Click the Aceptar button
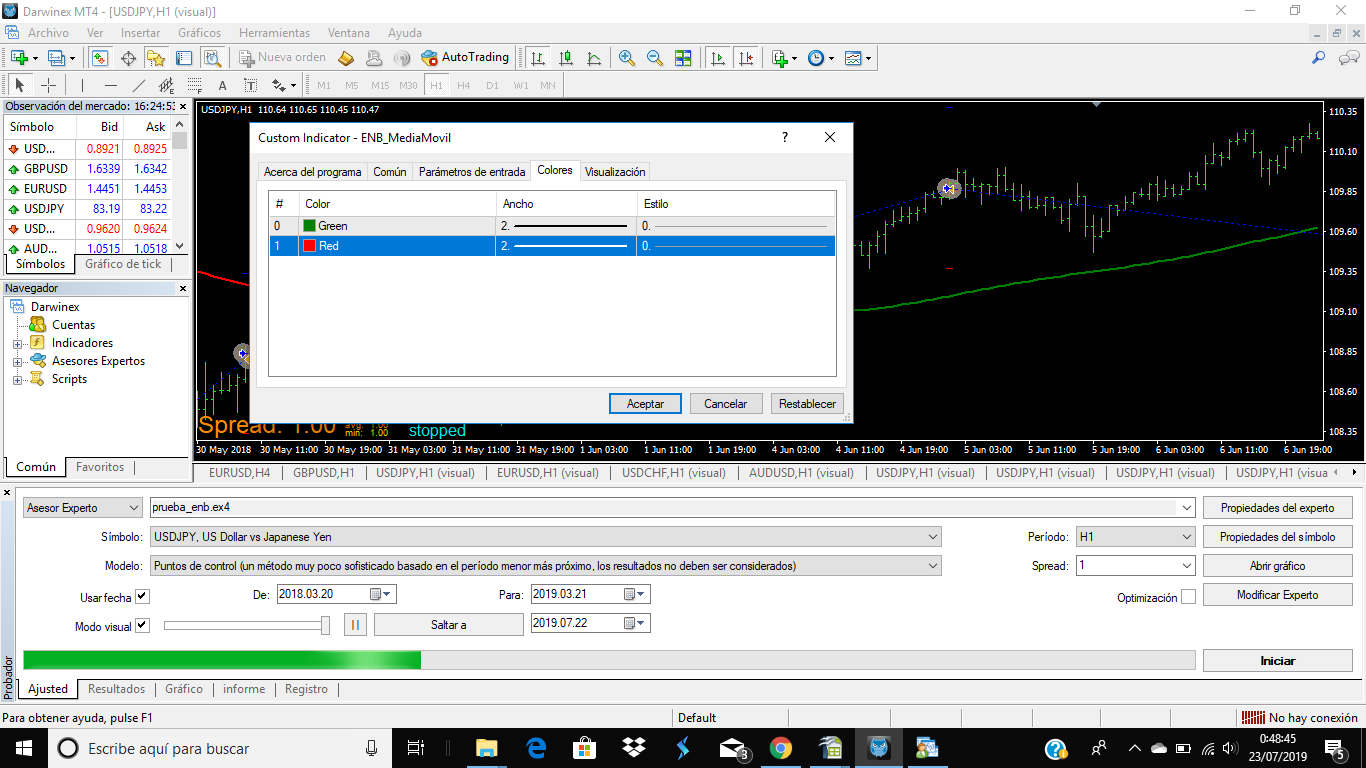The height and width of the screenshot is (768, 1366). pyautogui.click(x=645, y=404)
